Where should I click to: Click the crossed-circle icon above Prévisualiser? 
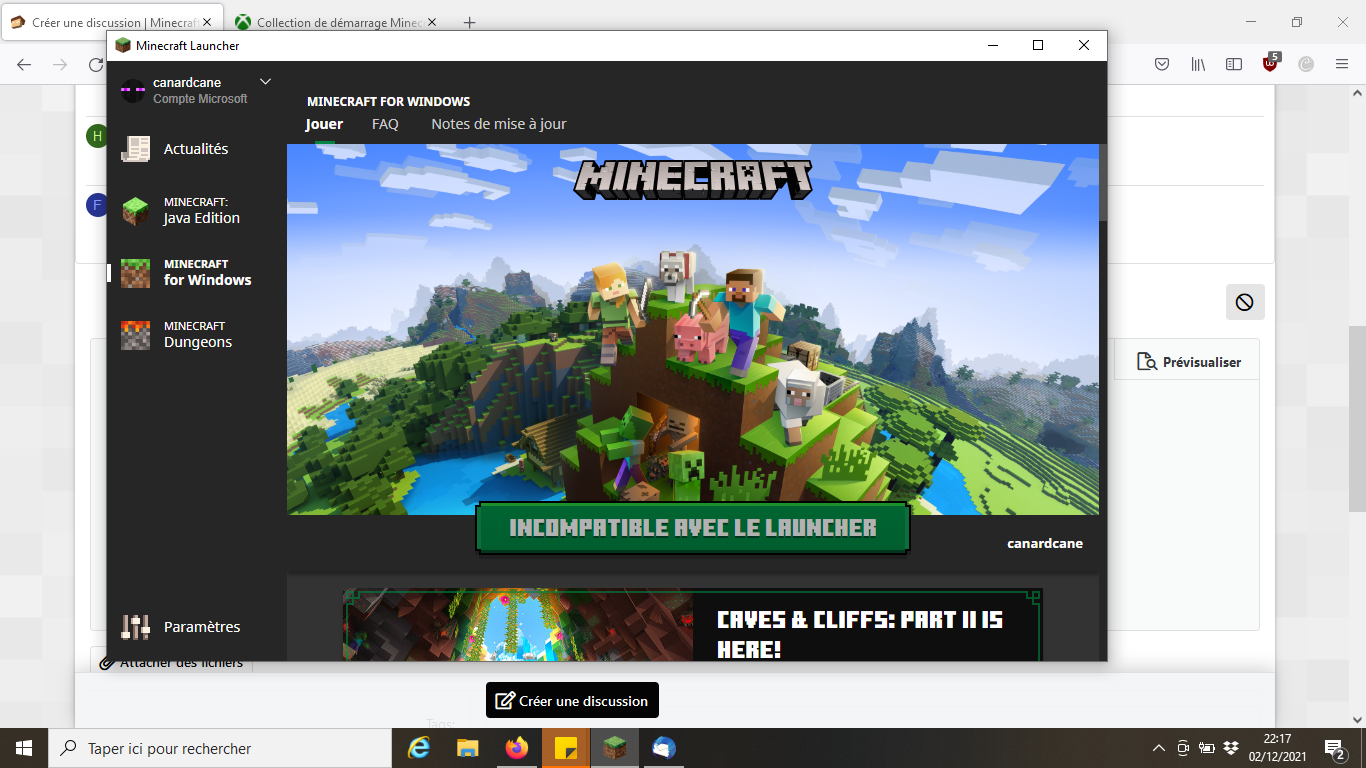click(x=1245, y=302)
